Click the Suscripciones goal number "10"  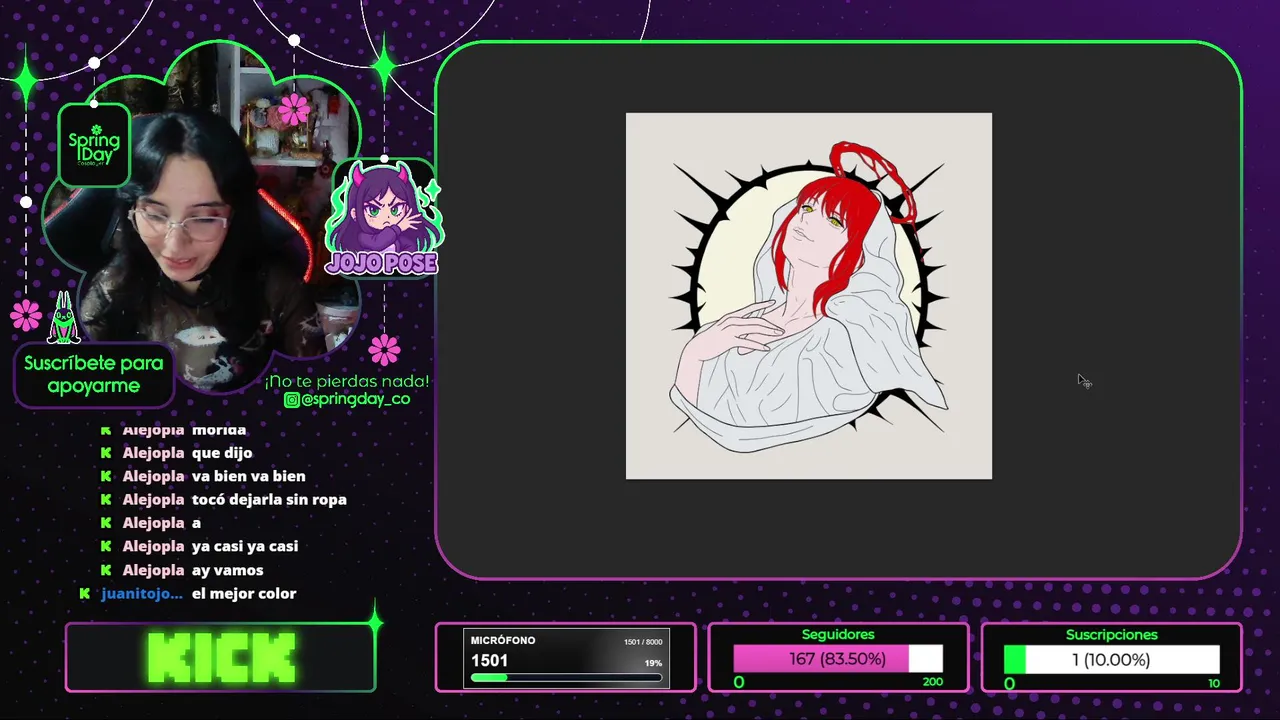click(1214, 683)
